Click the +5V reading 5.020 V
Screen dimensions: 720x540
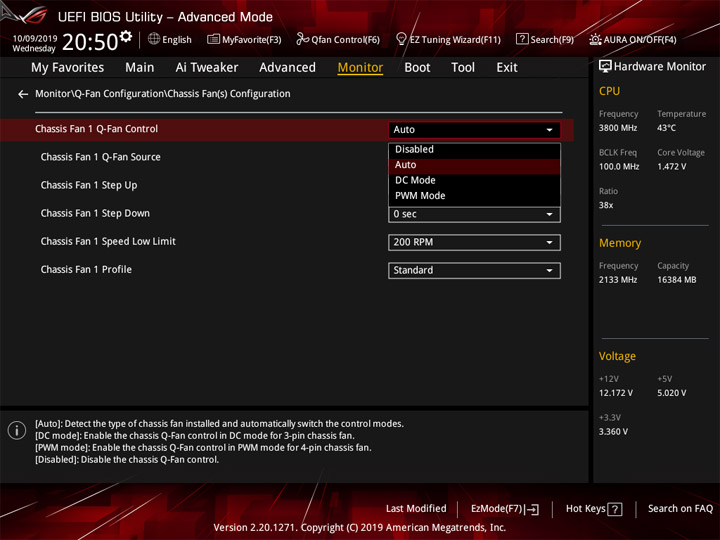671,393
